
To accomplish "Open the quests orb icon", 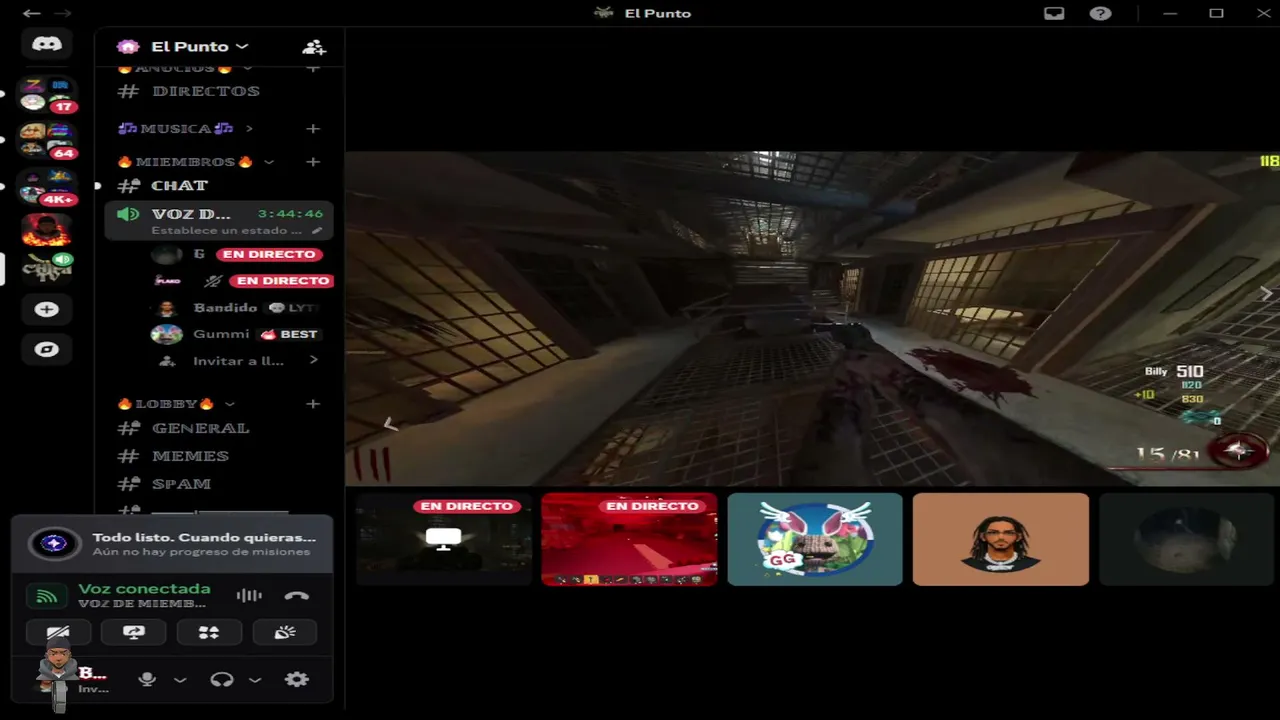I will pos(54,543).
